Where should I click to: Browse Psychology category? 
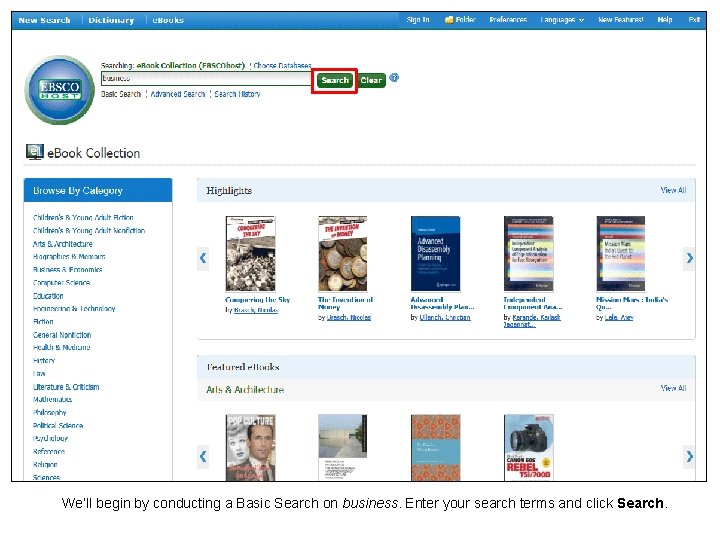click(x=50, y=439)
